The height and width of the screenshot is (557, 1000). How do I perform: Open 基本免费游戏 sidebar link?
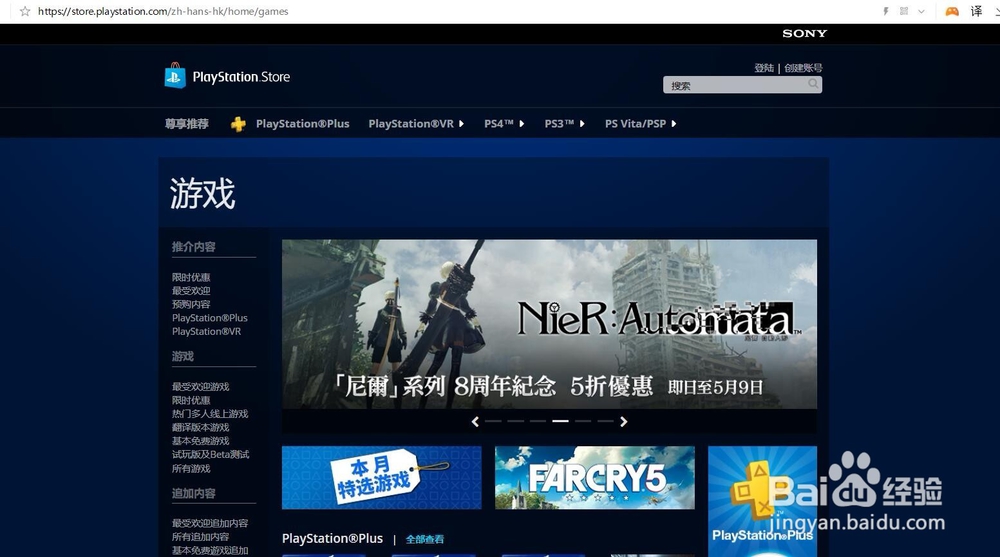[x=200, y=441]
